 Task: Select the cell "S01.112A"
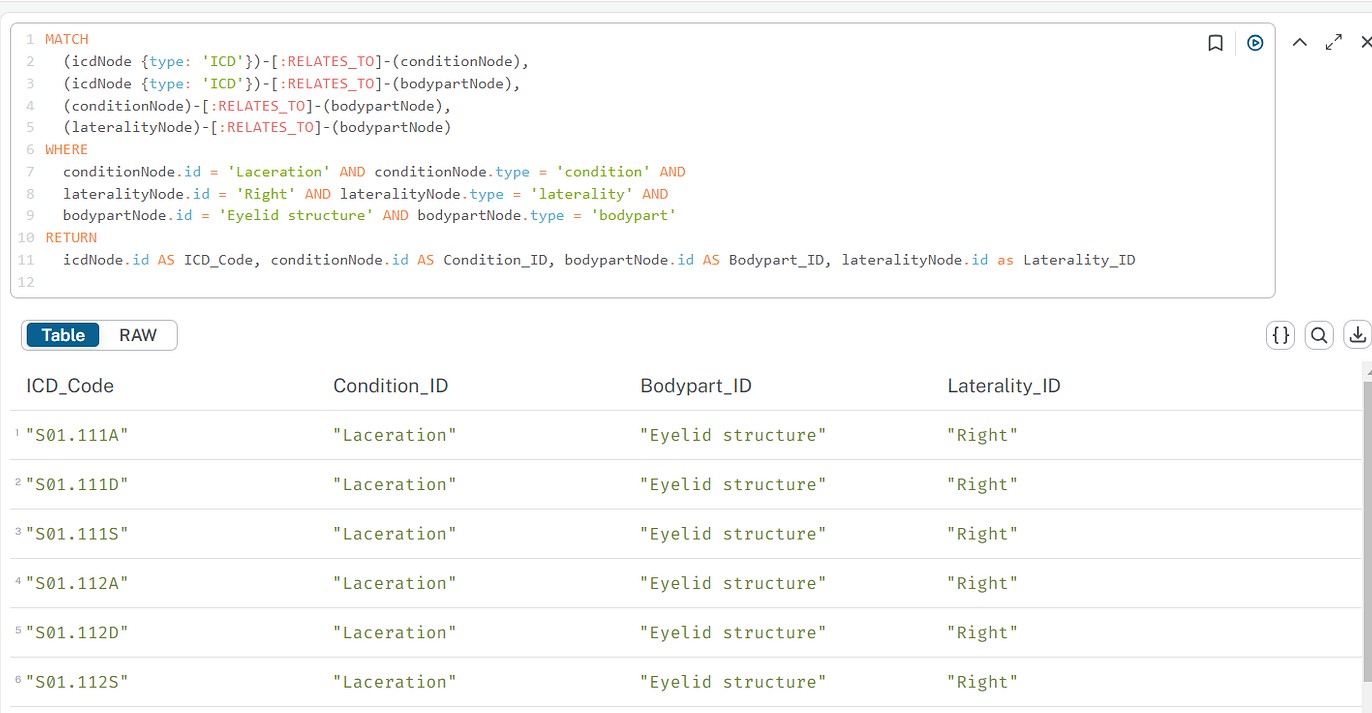click(78, 583)
